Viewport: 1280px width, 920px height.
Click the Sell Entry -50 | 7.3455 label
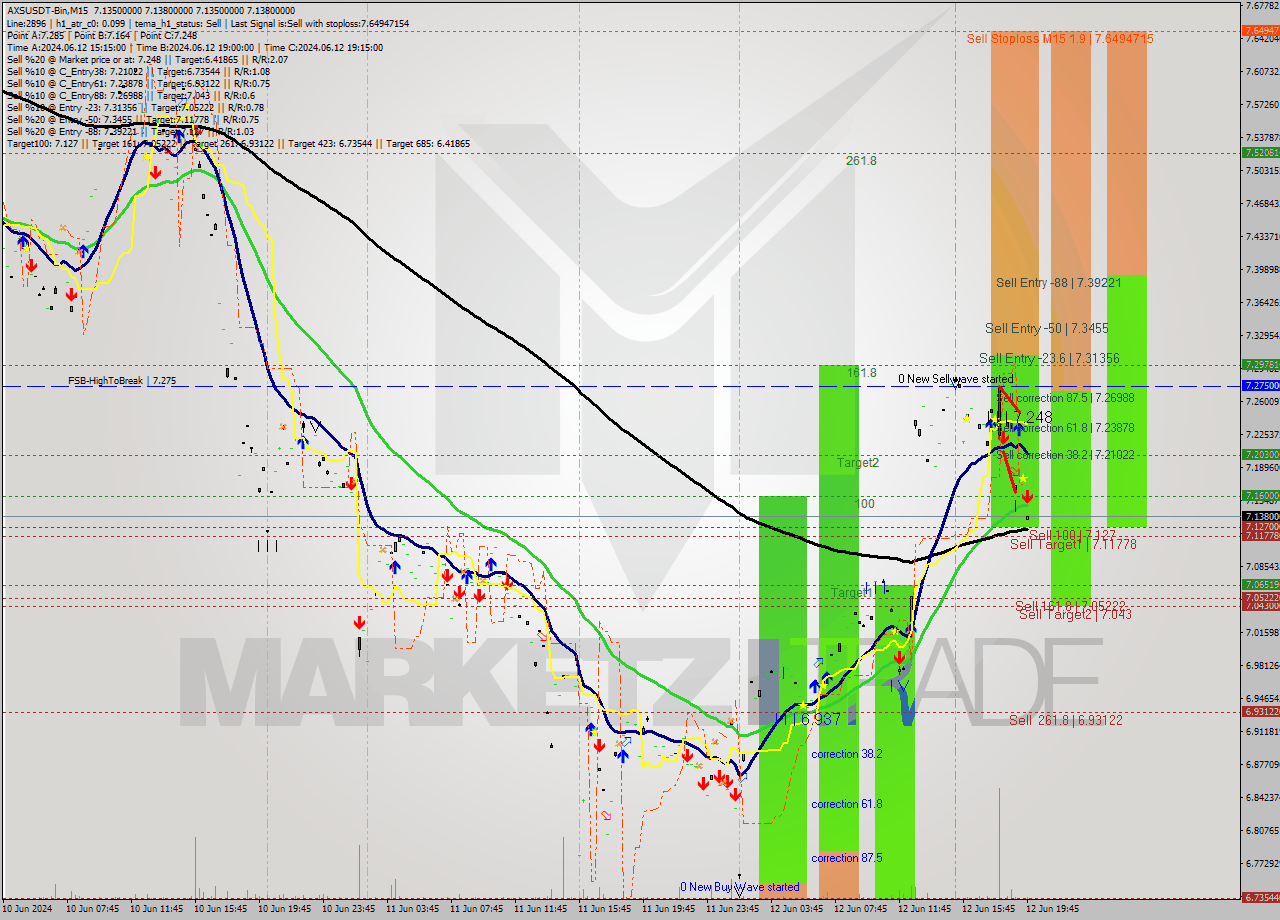[x=1046, y=328]
